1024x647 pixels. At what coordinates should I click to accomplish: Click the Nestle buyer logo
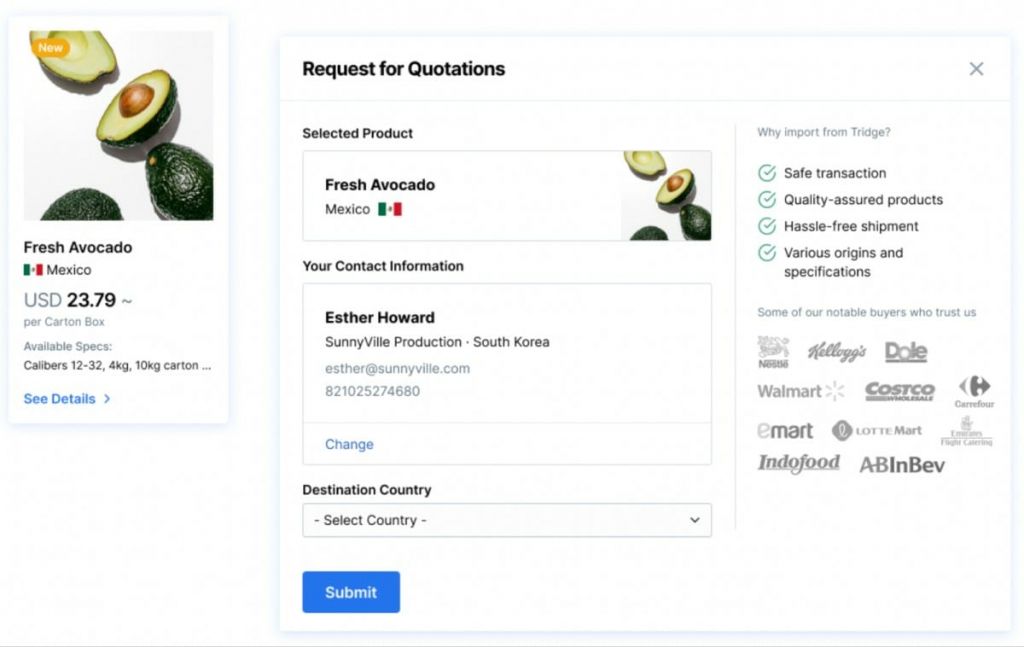pos(773,352)
